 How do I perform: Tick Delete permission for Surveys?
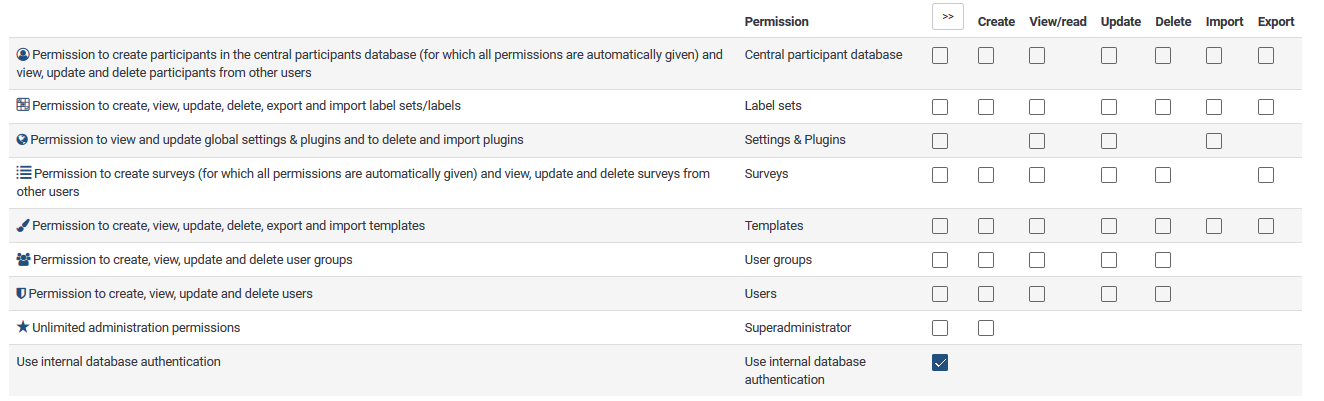point(1163,175)
